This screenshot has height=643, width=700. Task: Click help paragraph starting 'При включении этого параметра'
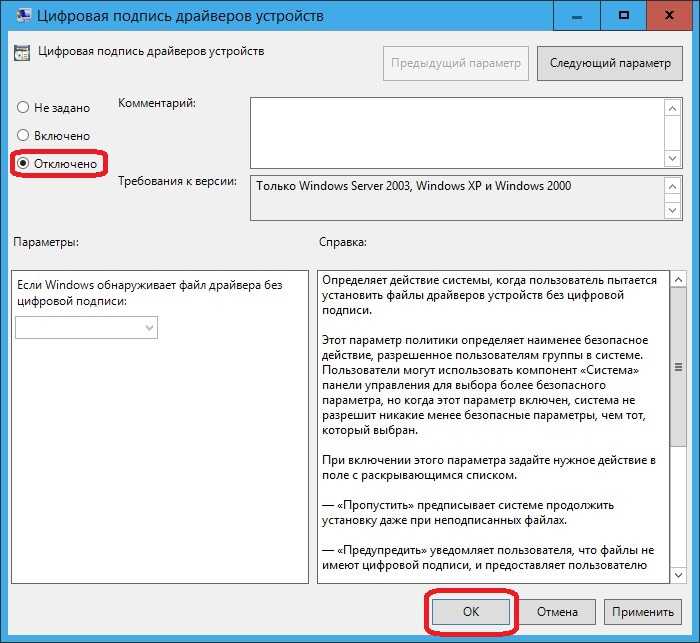pyautogui.click(x=489, y=468)
